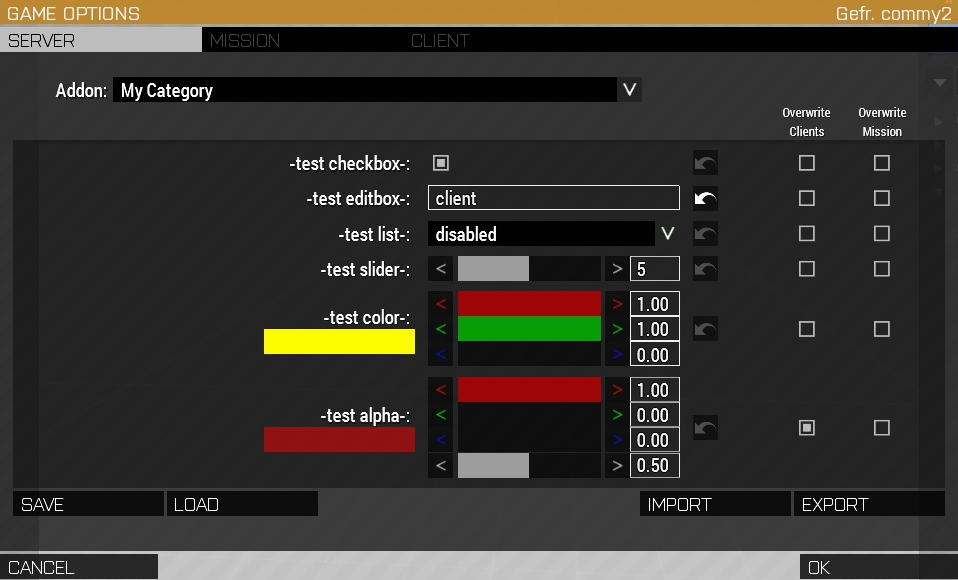Decrease alpha value of test alpha
This screenshot has width=958, height=580.
point(441,466)
